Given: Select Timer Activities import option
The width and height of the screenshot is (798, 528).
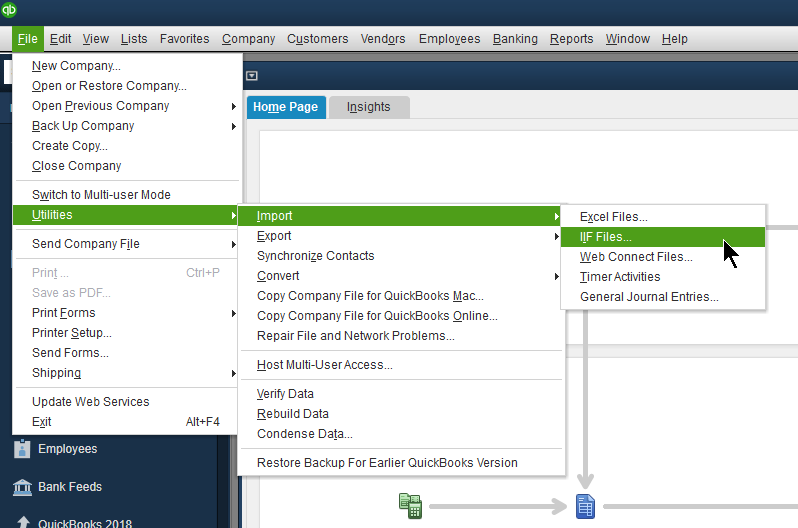Looking at the screenshot, I should point(663,277).
